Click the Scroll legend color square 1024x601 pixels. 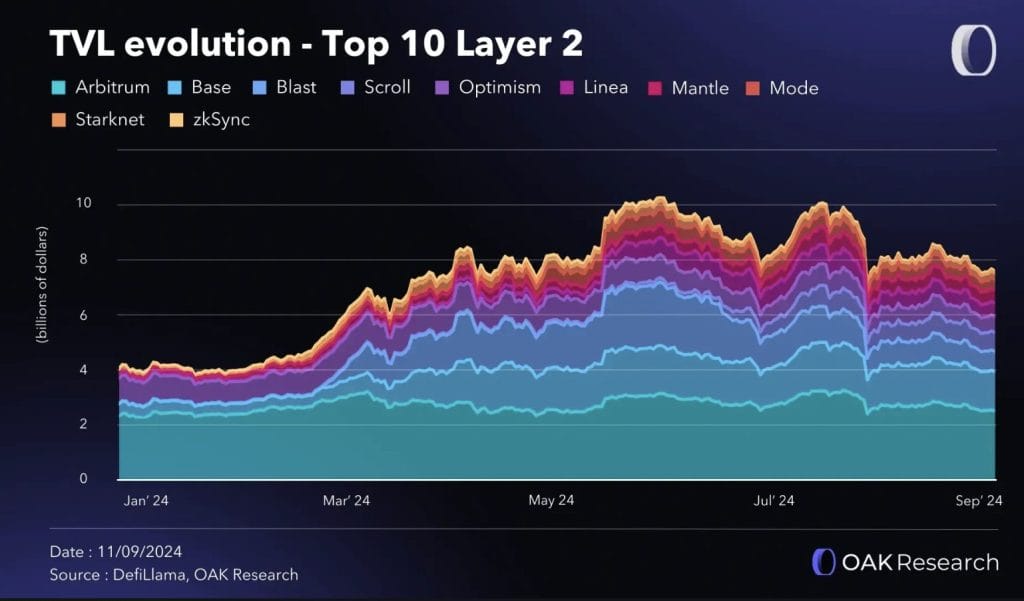coord(347,88)
